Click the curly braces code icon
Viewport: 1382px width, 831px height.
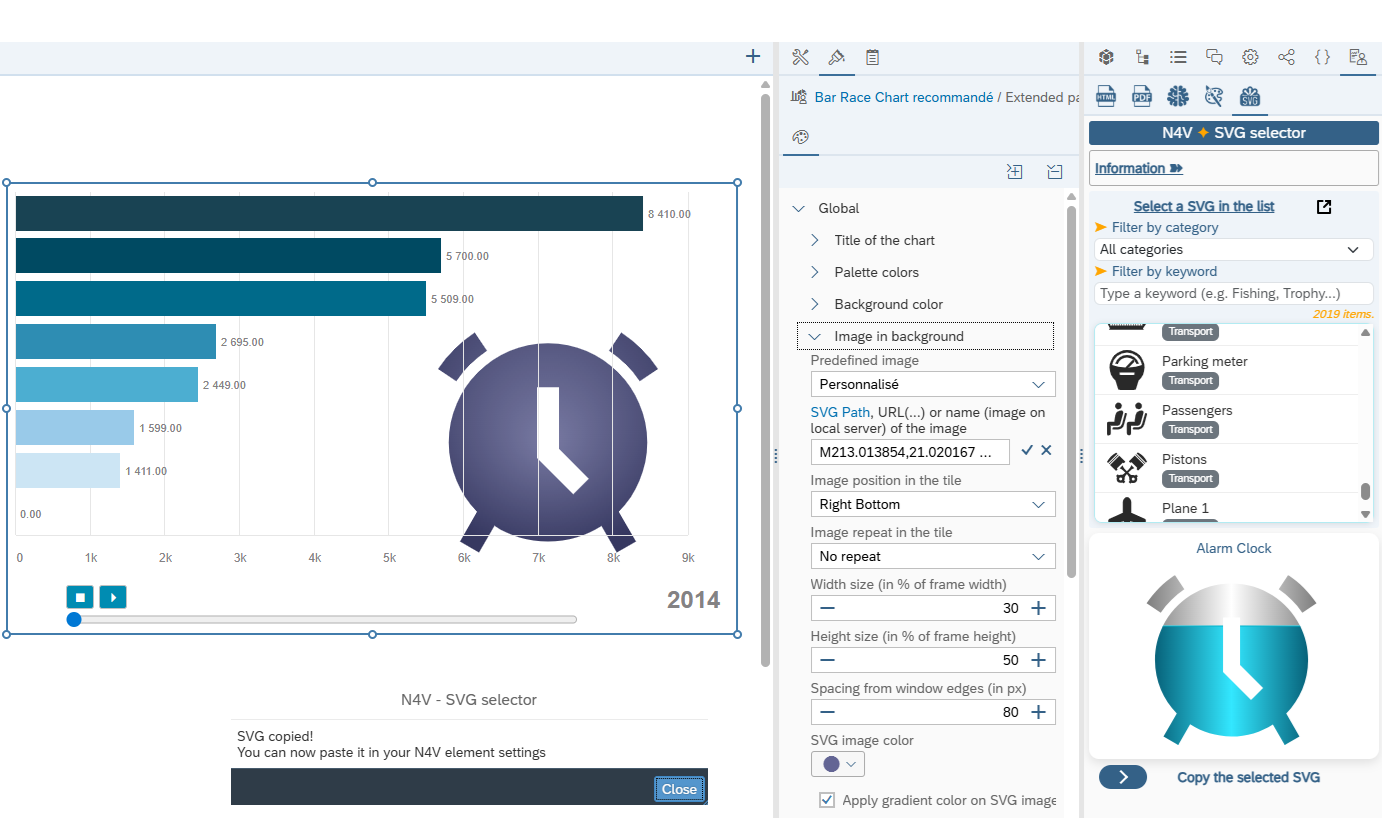pyautogui.click(x=1322, y=57)
